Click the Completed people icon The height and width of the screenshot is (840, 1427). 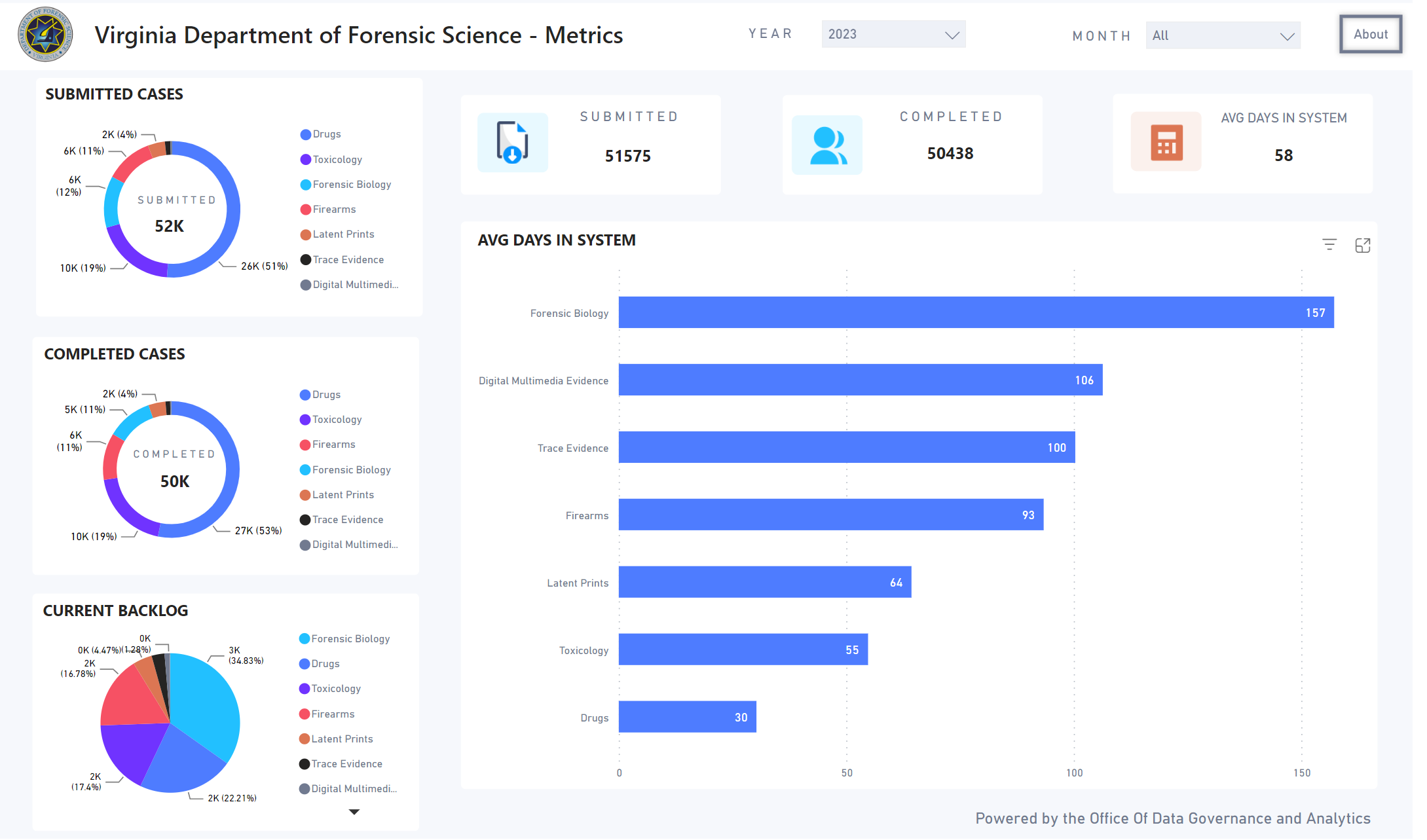coord(827,145)
